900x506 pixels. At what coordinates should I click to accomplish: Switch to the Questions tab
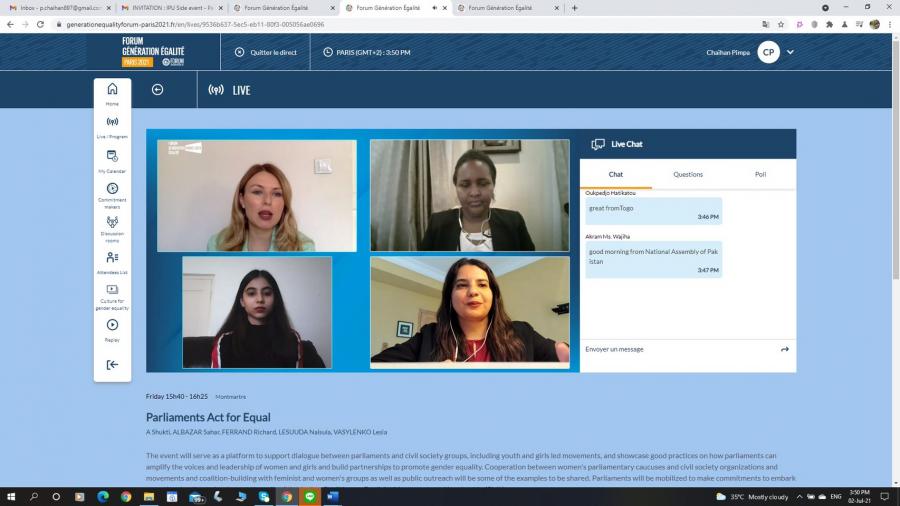tap(688, 174)
